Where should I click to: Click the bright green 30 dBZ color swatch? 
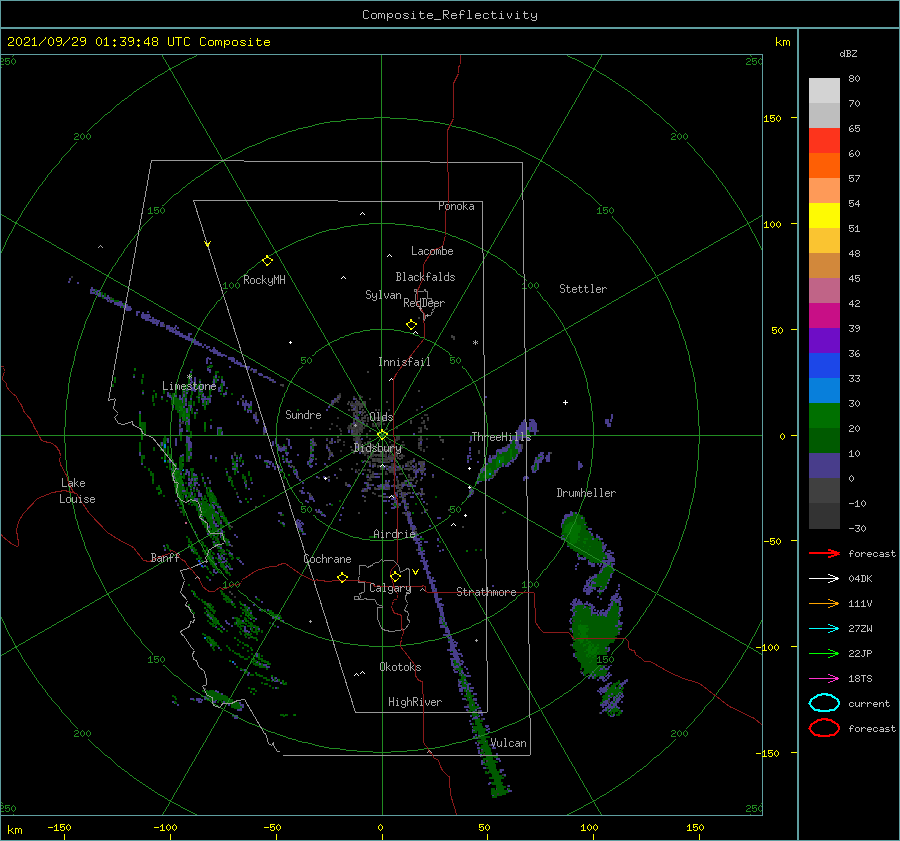824,416
